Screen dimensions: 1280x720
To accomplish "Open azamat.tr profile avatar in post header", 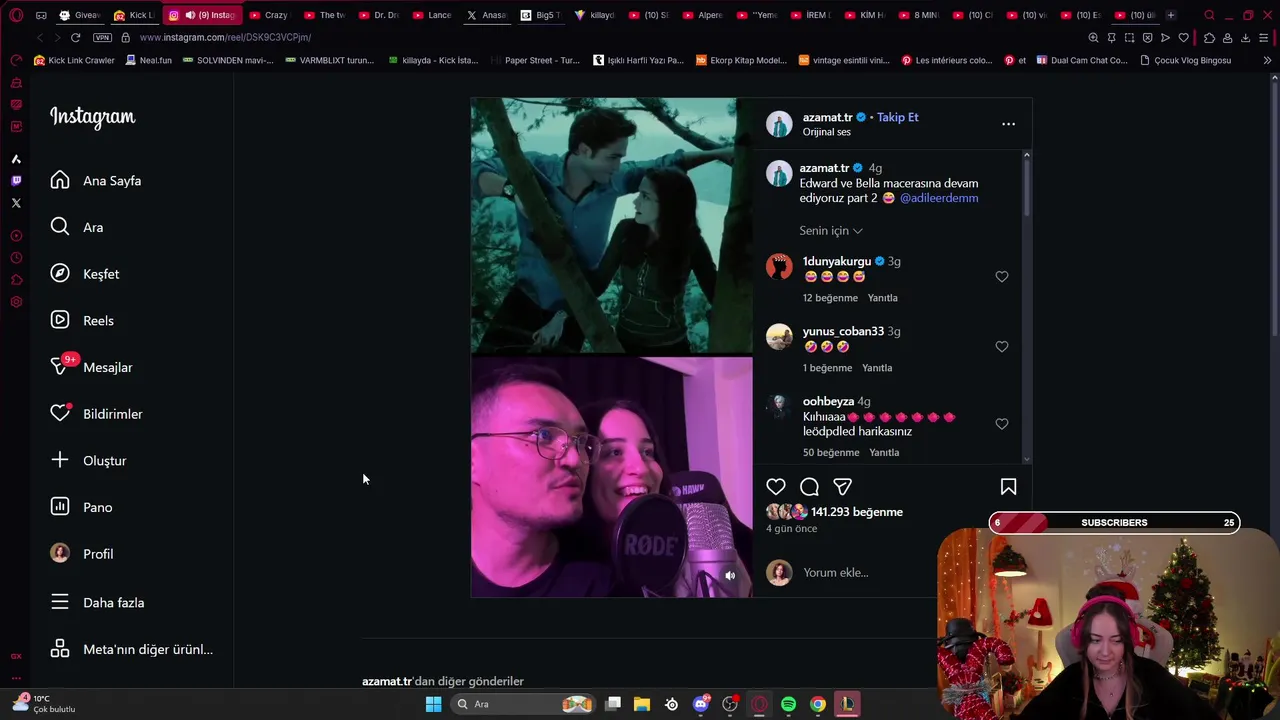I will [779, 124].
